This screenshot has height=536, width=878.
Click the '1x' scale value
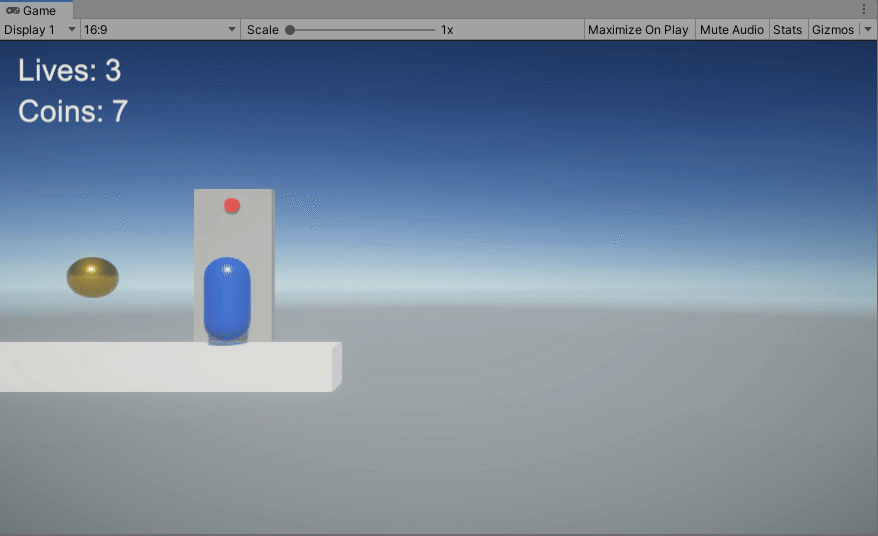point(447,30)
